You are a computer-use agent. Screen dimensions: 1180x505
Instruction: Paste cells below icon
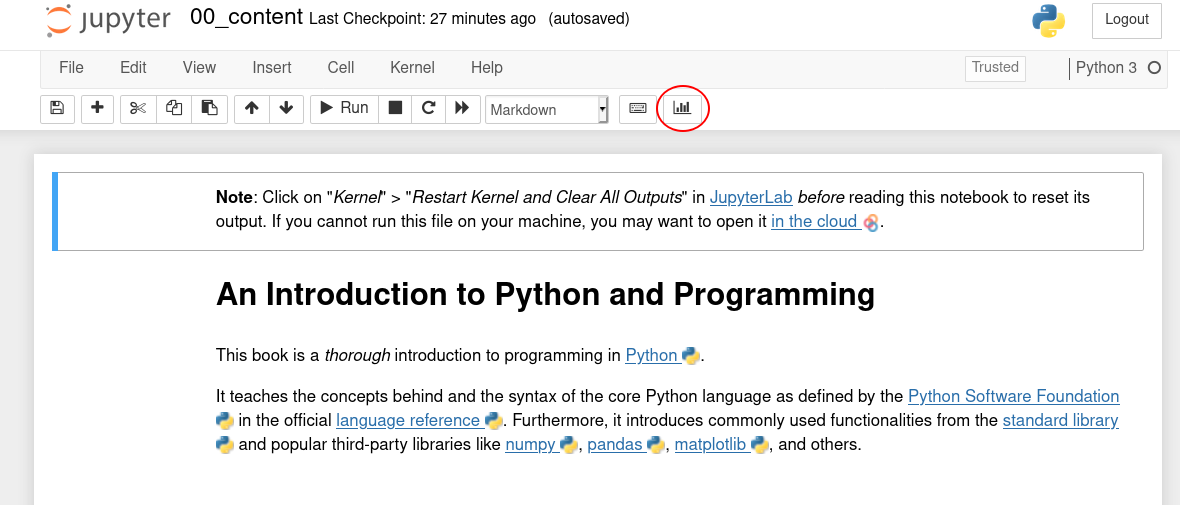[209, 108]
